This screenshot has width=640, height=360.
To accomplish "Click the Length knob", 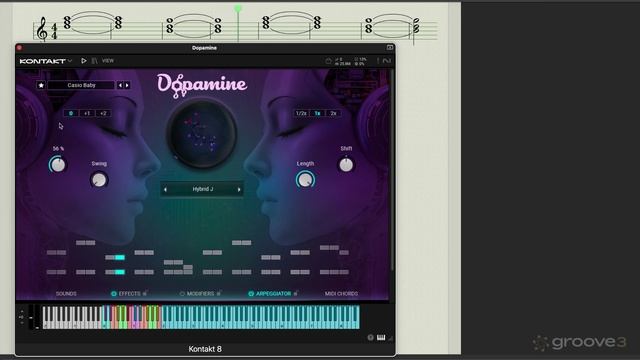I will (305, 180).
